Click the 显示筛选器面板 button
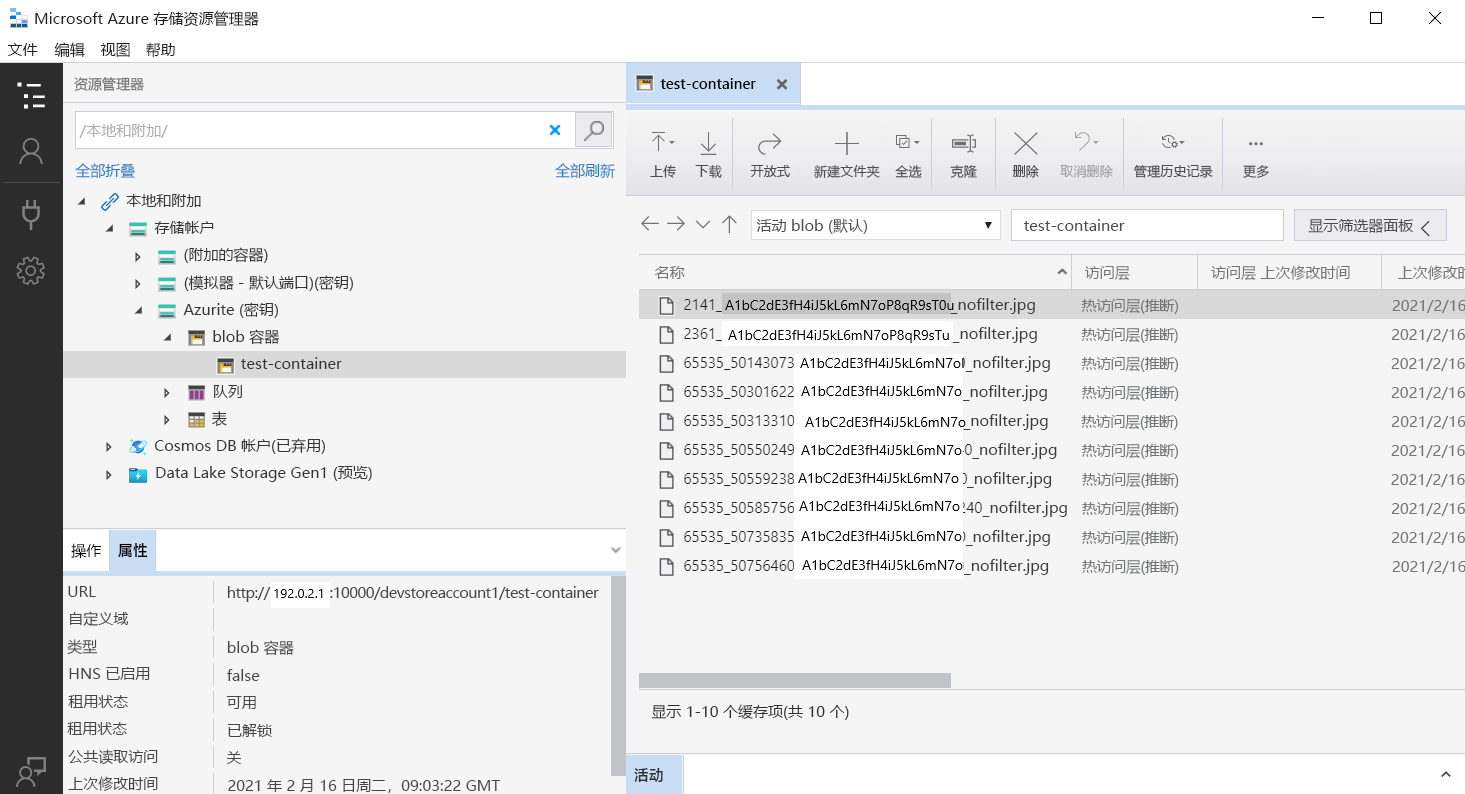 point(1369,226)
